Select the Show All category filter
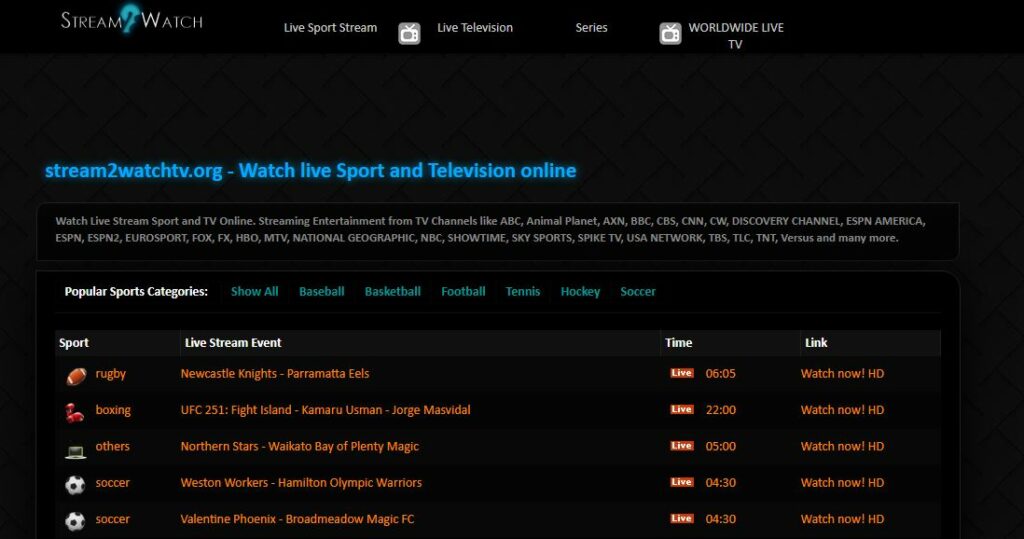 pyautogui.click(x=254, y=291)
